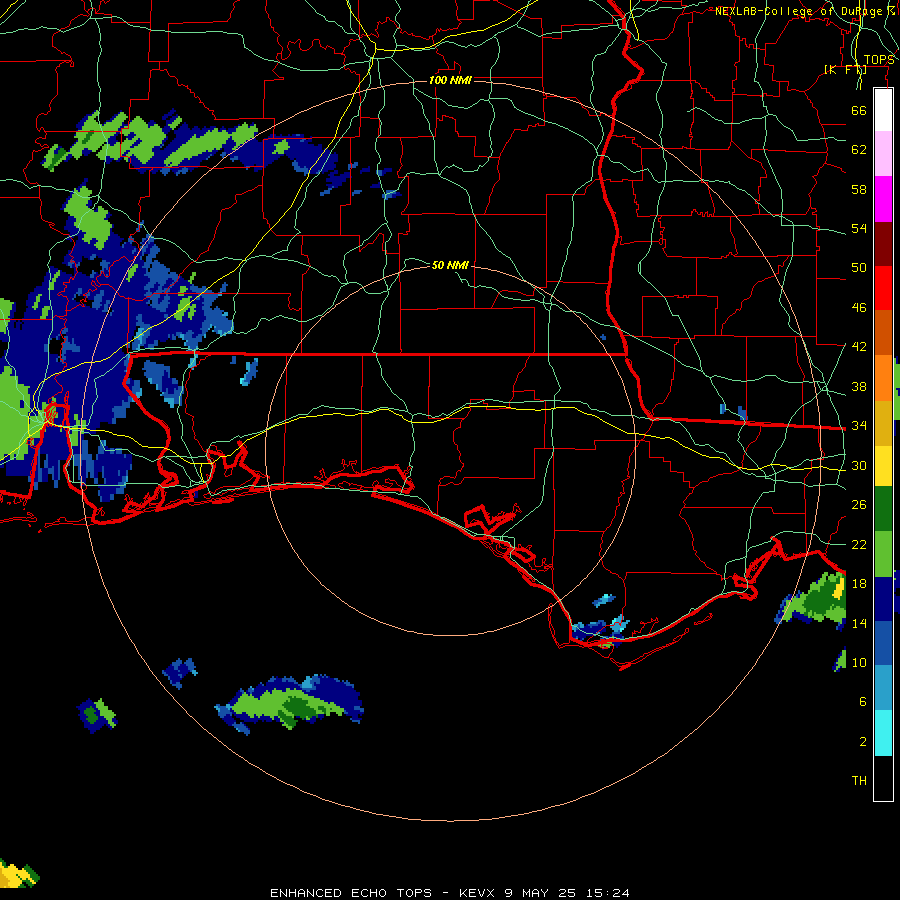
Task: Click the TH legend label
Action: (x=859, y=780)
